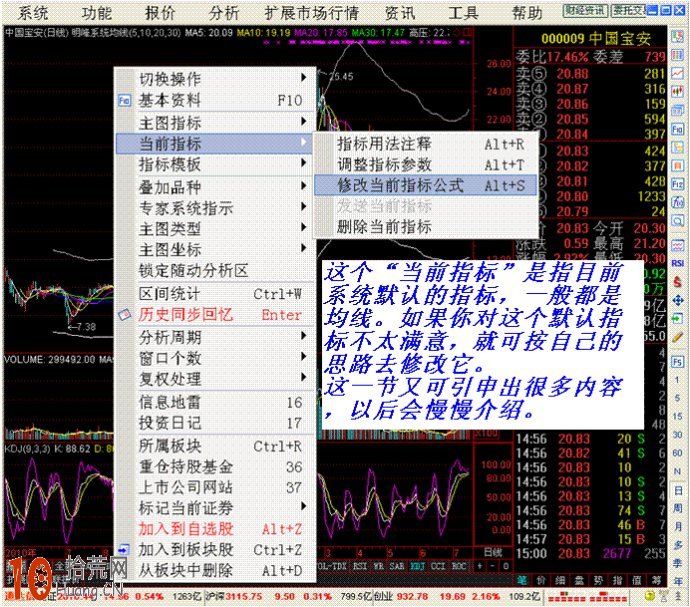Expand the 复权处理 submenu
Viewport: 690px width, 607px height.
[x=215, y=379]
